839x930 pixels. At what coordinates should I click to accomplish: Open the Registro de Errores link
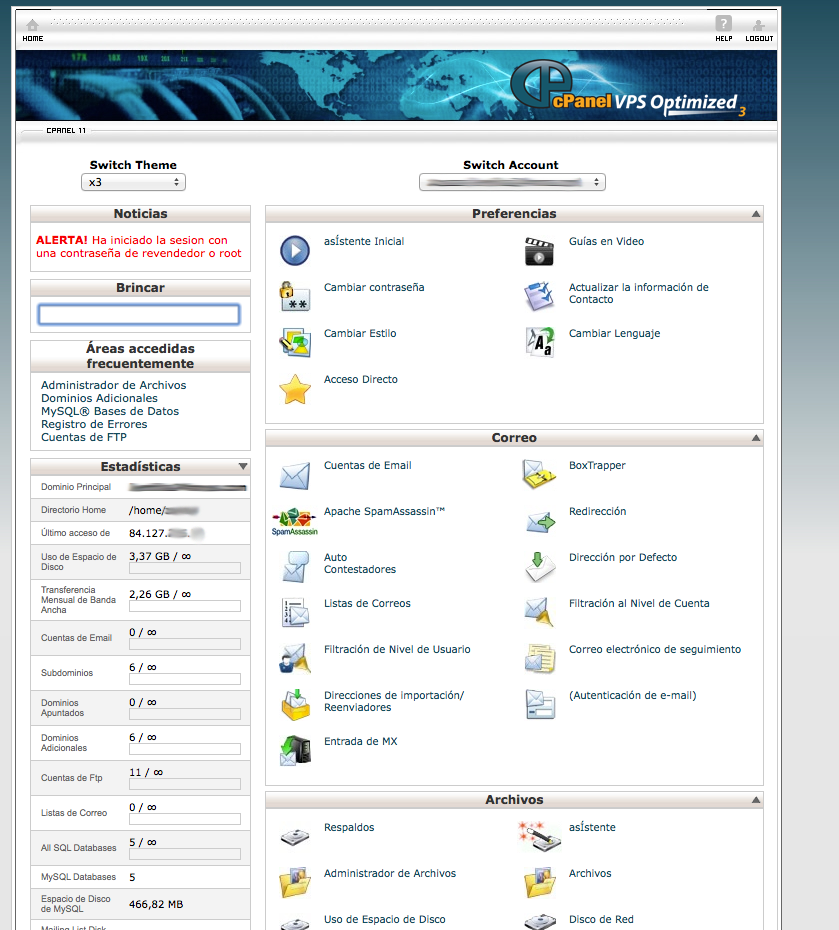point(94,424)
